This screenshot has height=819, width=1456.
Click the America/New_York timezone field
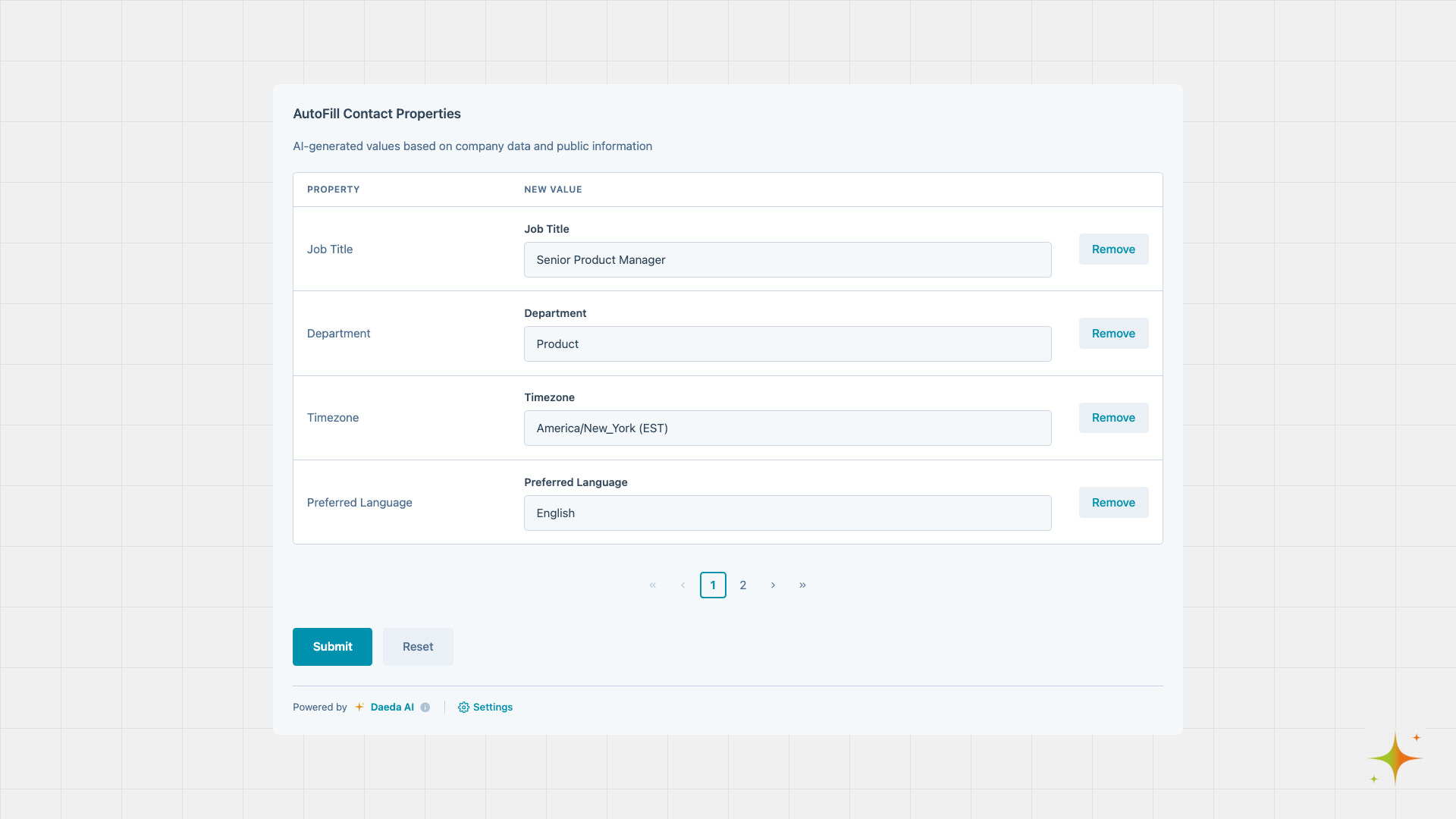787,428
